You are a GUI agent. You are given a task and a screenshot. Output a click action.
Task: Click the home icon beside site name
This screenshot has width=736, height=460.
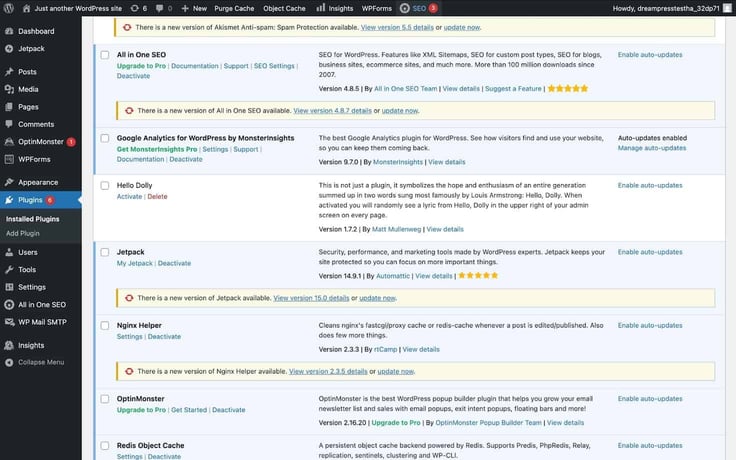[26, 8]
